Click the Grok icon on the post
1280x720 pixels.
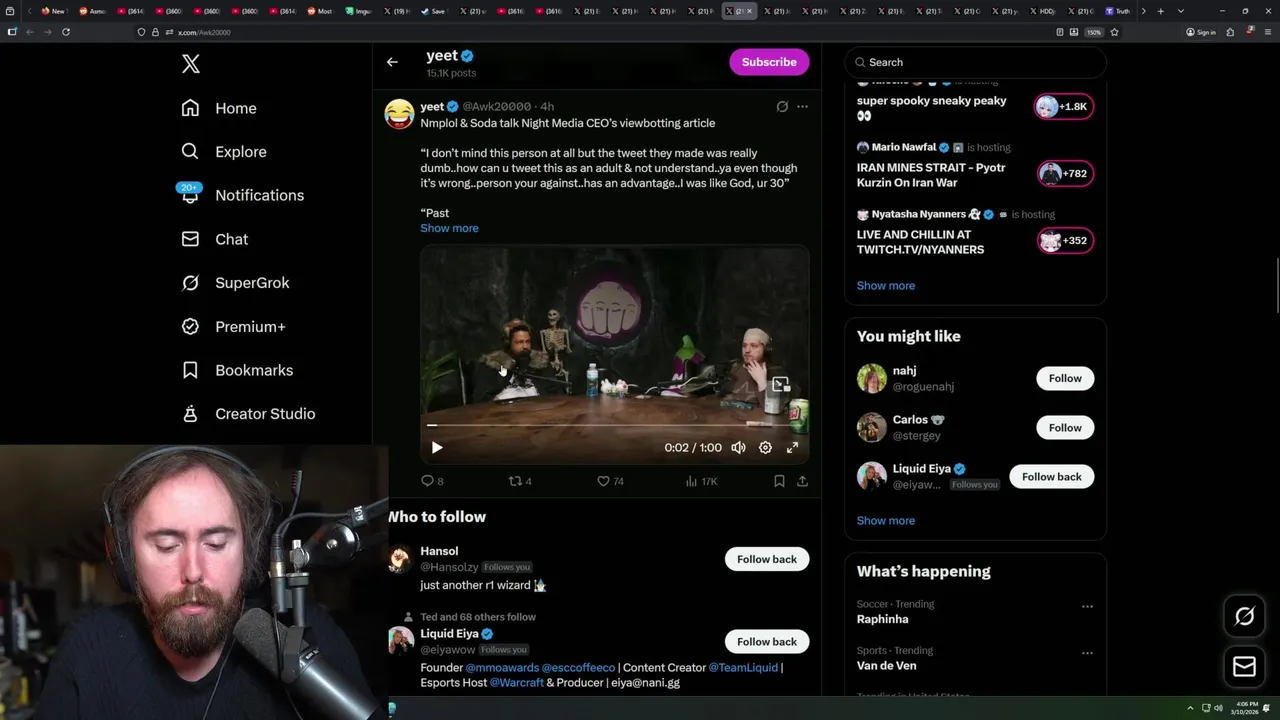[782, 106]
